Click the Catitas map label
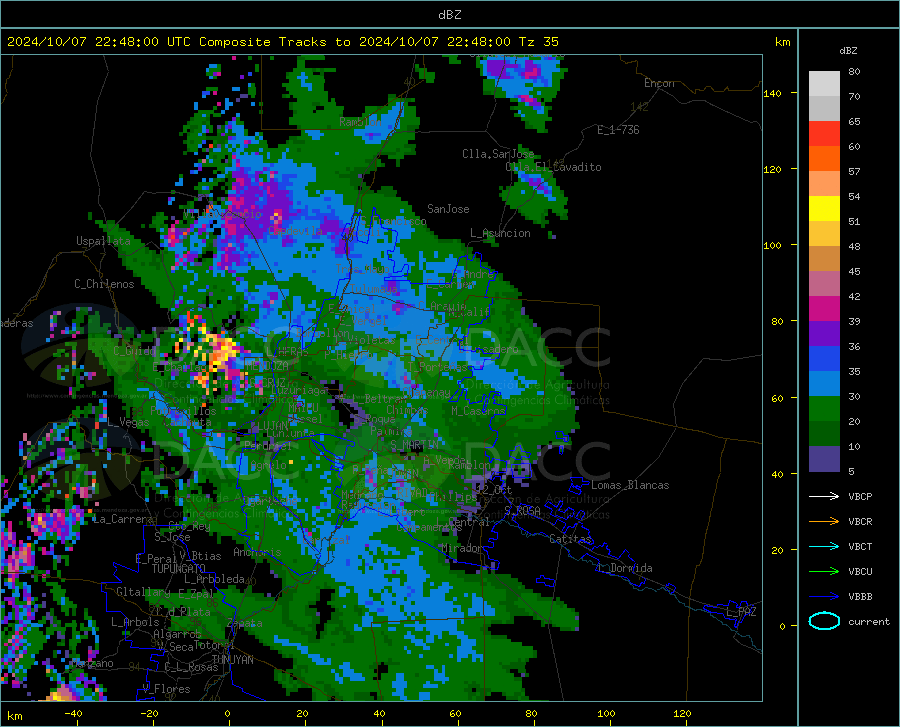This screenshot has width=900, height=727. (x=570, y=539)
